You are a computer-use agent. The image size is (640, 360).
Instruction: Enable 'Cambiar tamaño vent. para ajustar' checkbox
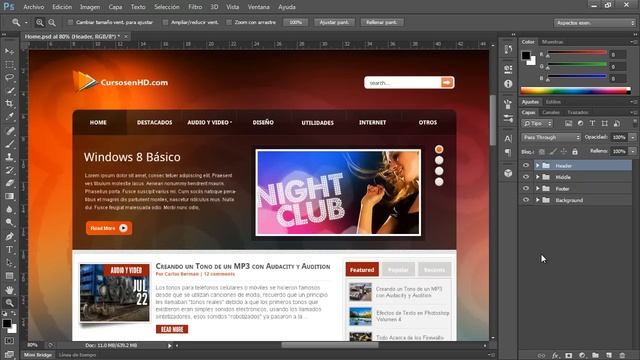[x=71, y=22]
